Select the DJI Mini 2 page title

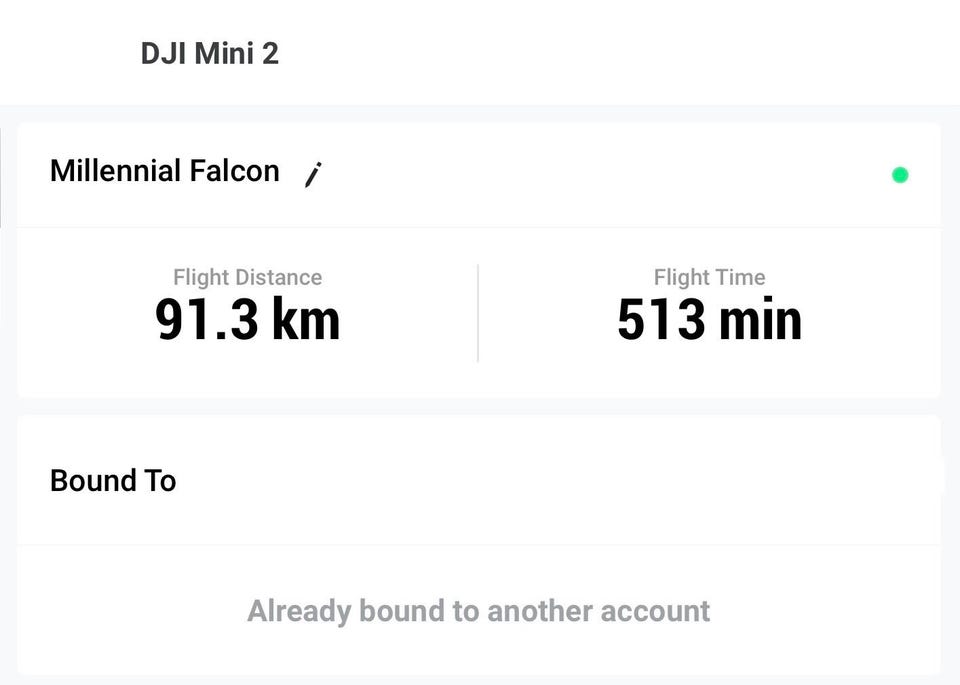pos(209,53)
